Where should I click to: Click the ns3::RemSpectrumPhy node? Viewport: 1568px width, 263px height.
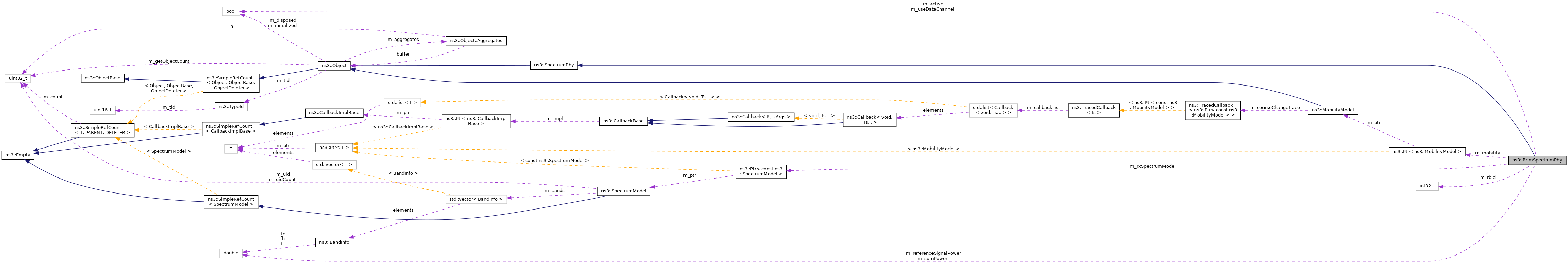(x=1537, y=160)
